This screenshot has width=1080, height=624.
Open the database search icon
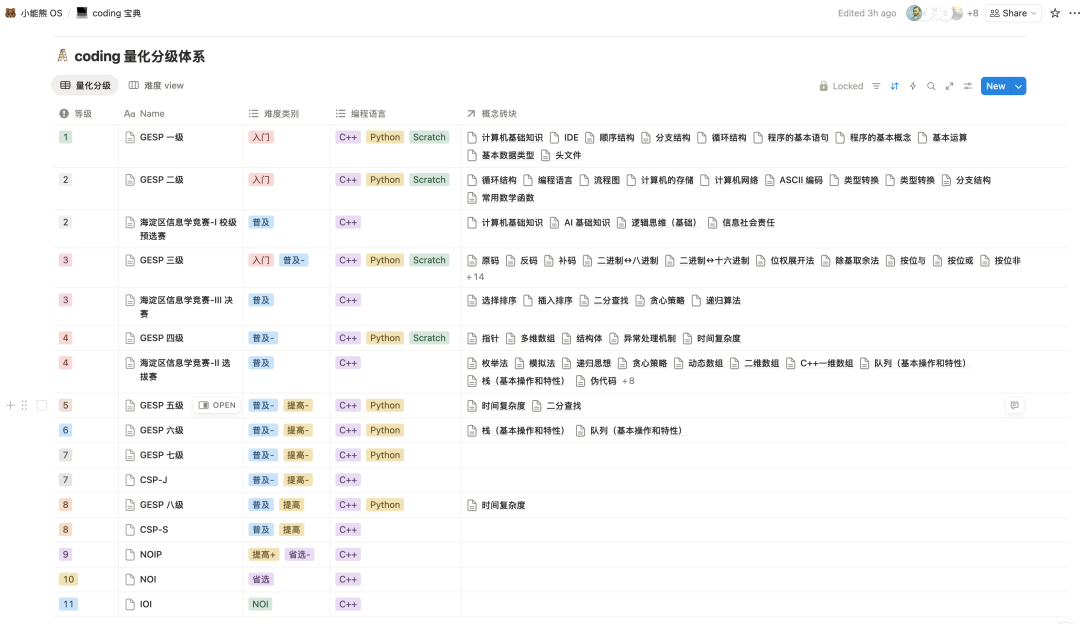(x=931, y=86)
